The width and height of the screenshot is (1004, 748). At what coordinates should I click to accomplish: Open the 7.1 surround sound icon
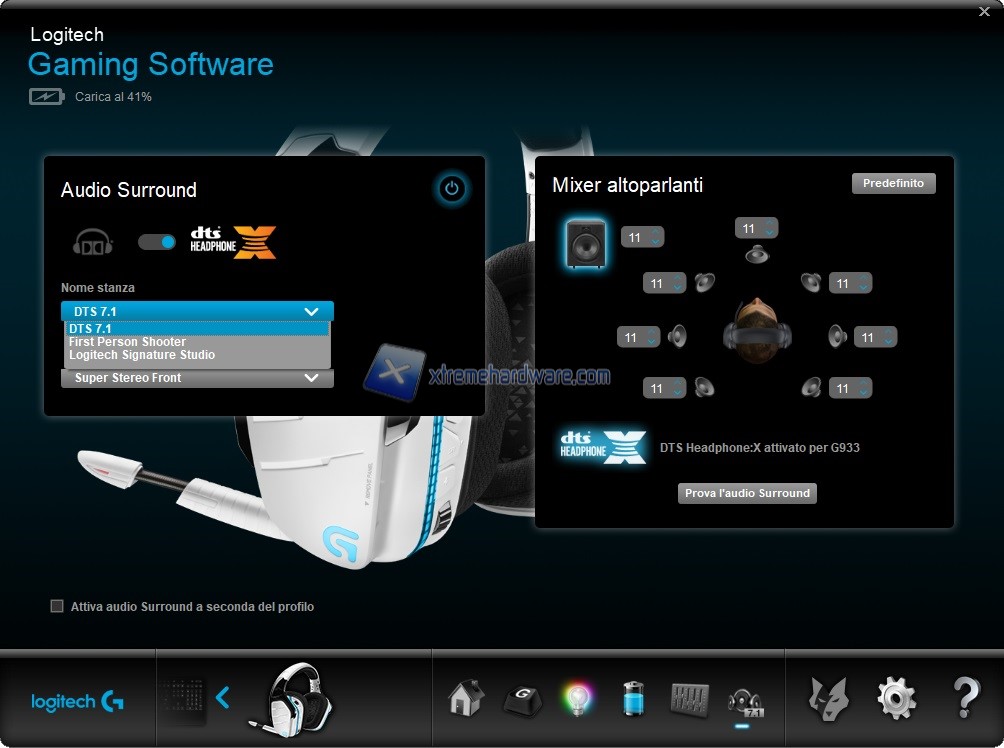746,700
